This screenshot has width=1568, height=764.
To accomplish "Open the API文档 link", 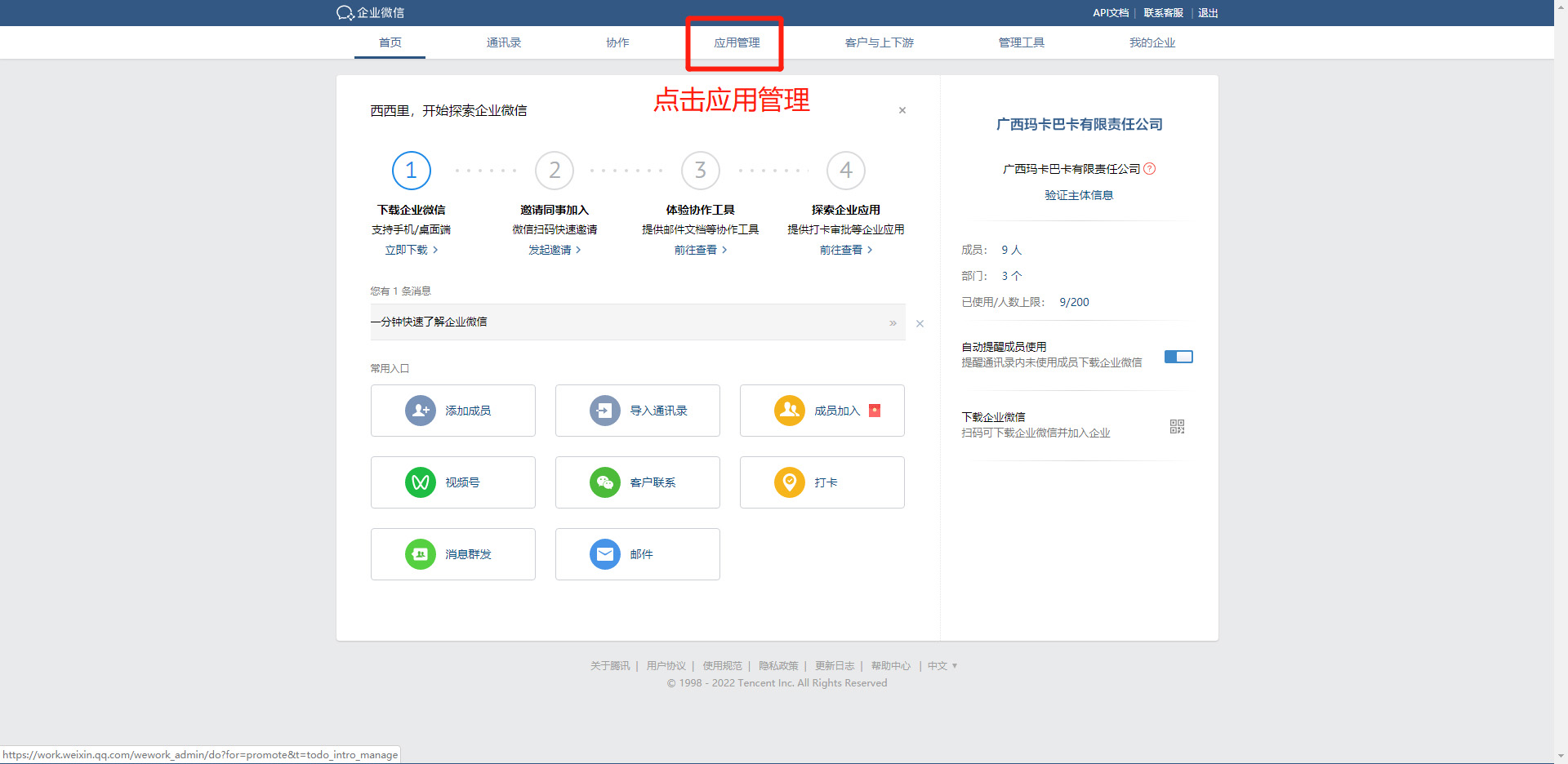I will 1111,13.
